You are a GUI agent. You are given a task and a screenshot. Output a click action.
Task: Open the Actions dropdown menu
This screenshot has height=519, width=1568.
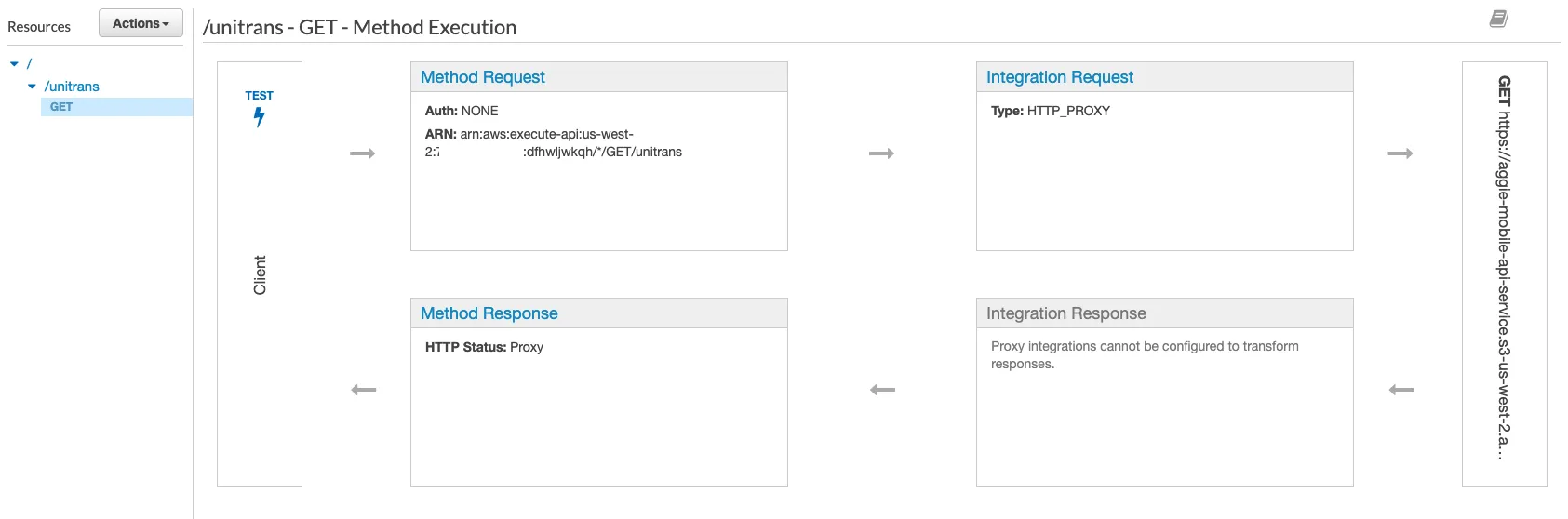[x=141, y=23]
